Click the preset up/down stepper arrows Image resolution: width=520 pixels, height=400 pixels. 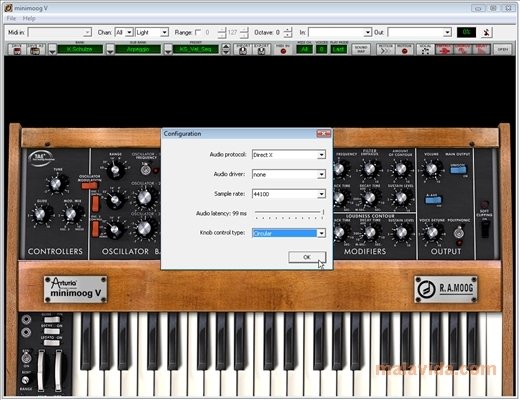tap(226, 50)
